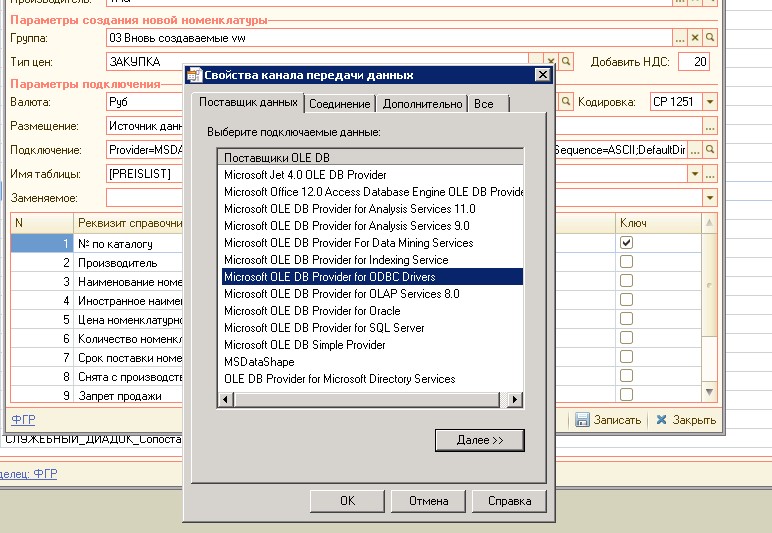Click the Далее >> button
Image resolution: width=772 pixels, height=533 pixels.
480,440
